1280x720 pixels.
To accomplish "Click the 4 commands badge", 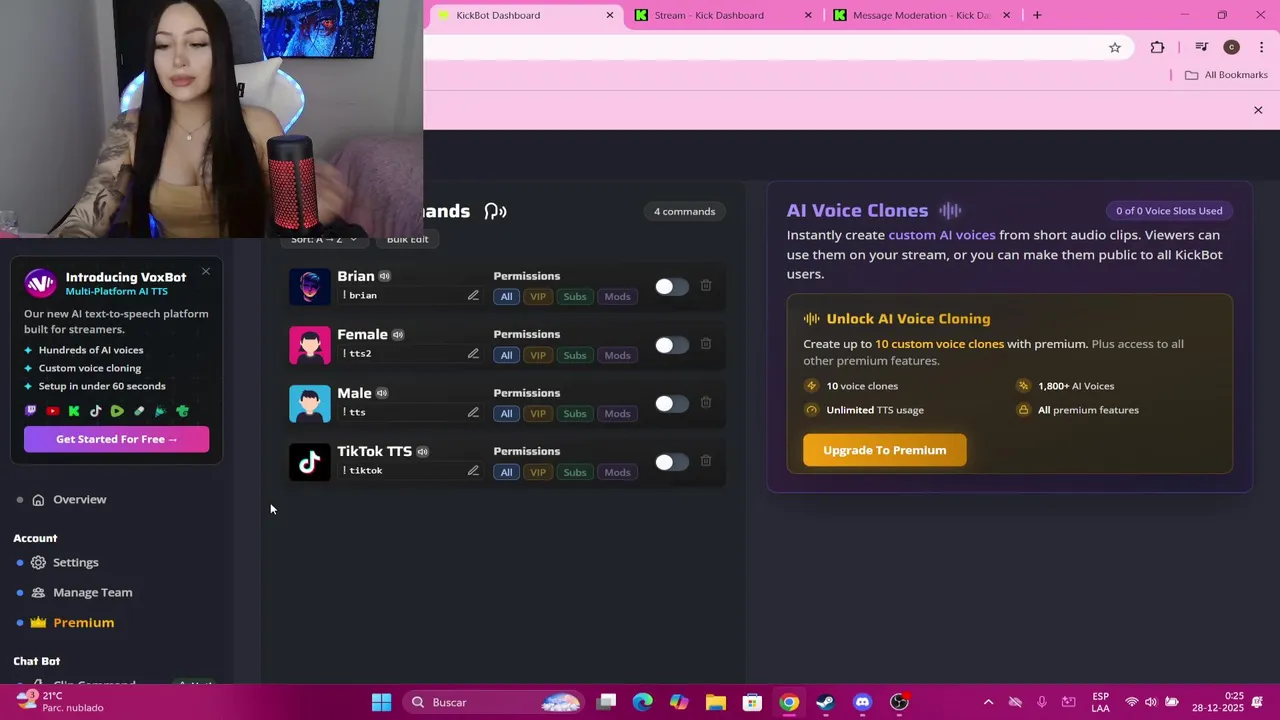I will point(684,211).
